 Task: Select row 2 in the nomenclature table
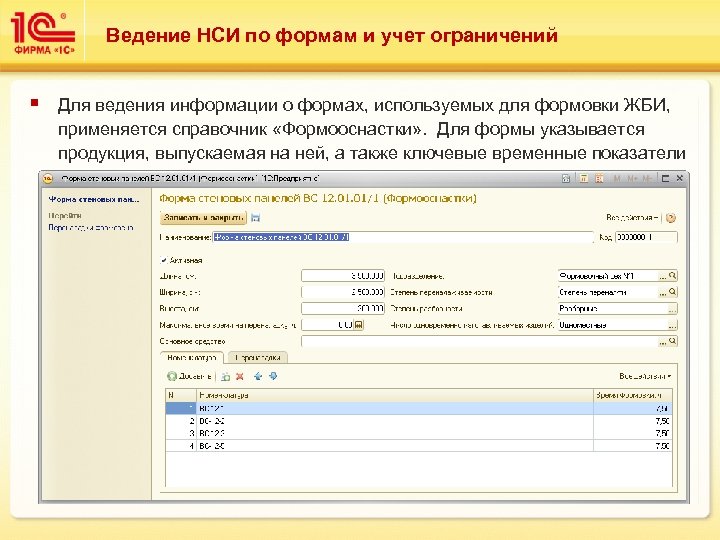(x=418, y=421)
